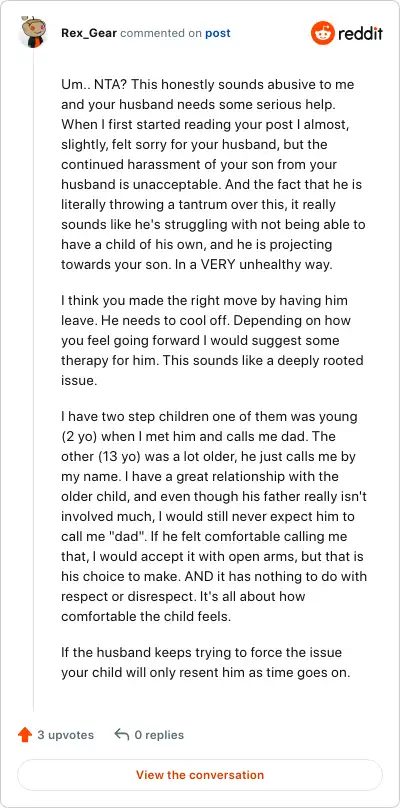
Task: Click the paragraph starting 'I have two step children'
Action: click(x=213, y=516)
